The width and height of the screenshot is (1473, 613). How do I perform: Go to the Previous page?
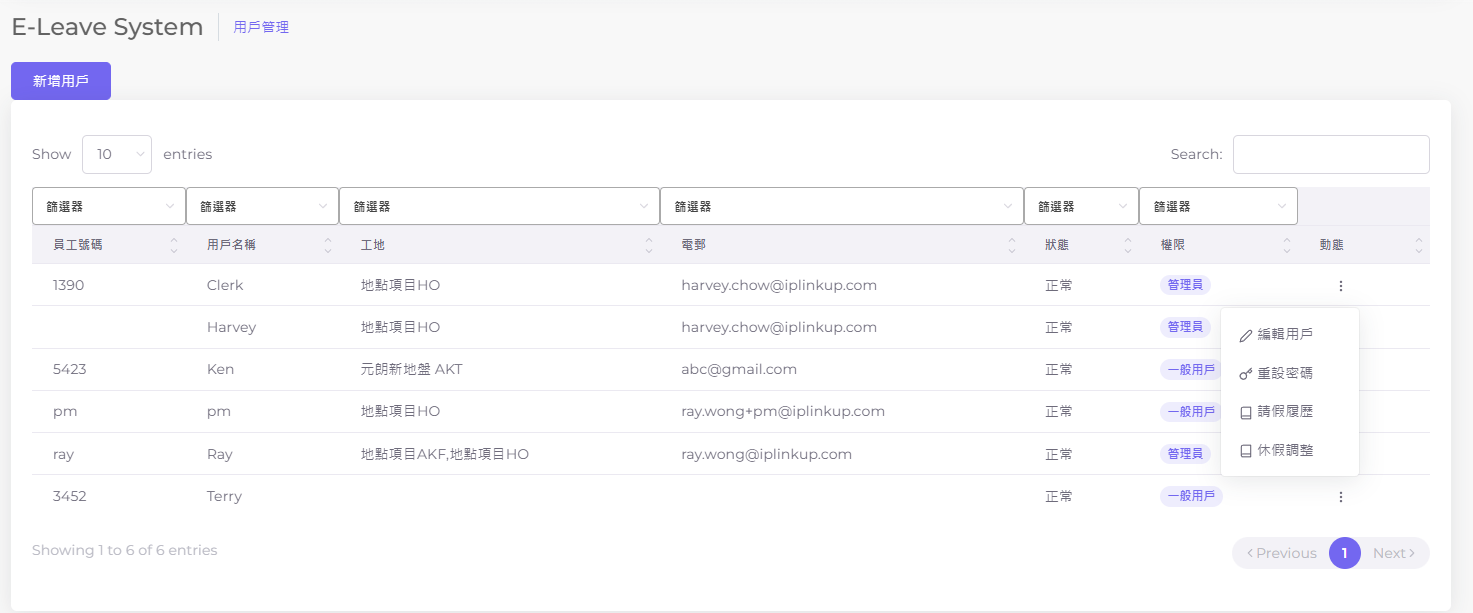1281,553
